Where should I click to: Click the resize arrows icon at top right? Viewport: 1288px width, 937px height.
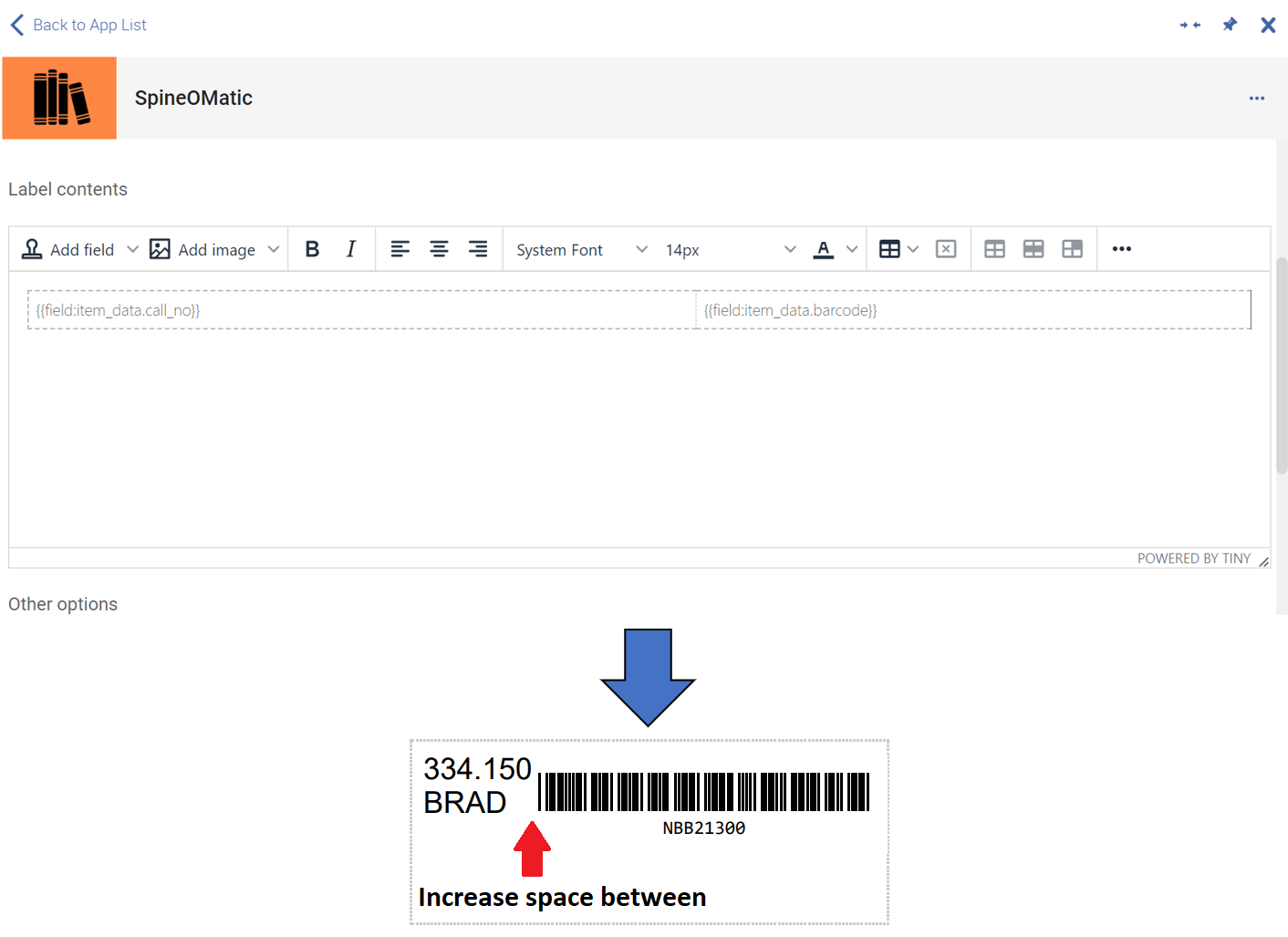tap(1189, 25)
